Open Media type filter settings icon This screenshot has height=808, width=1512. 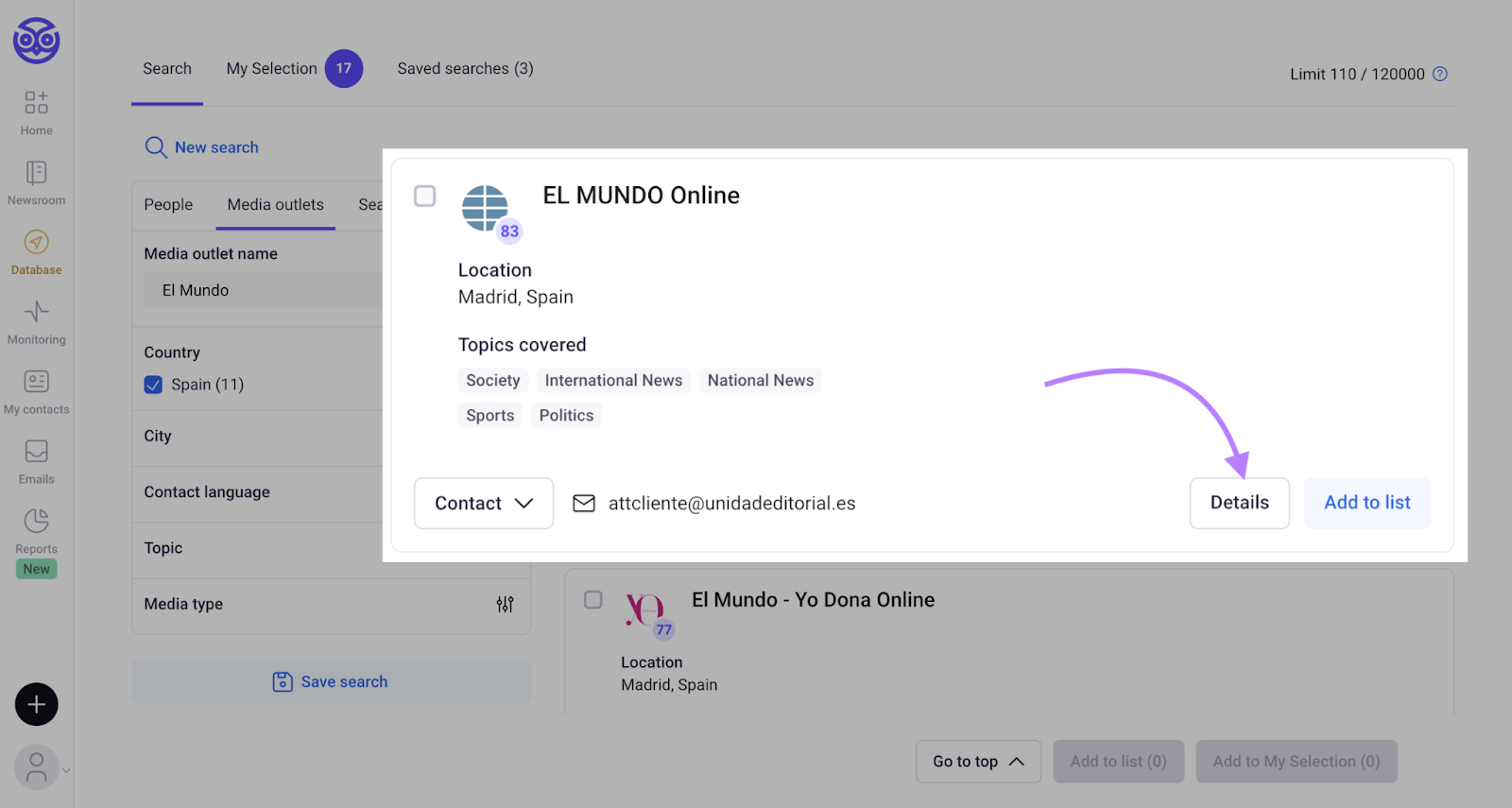505,604
